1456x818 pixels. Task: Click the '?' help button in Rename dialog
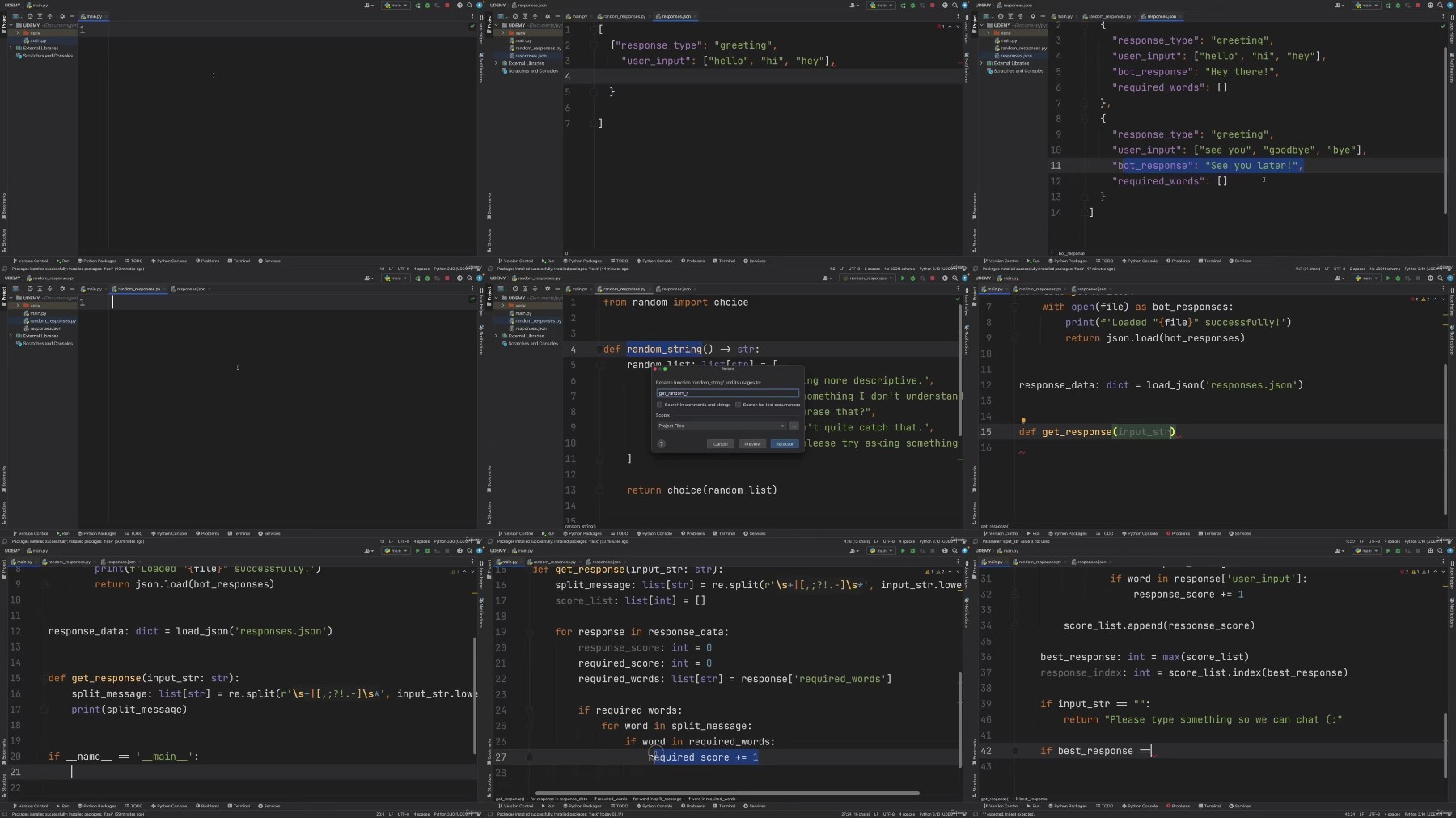coord(662,444)
